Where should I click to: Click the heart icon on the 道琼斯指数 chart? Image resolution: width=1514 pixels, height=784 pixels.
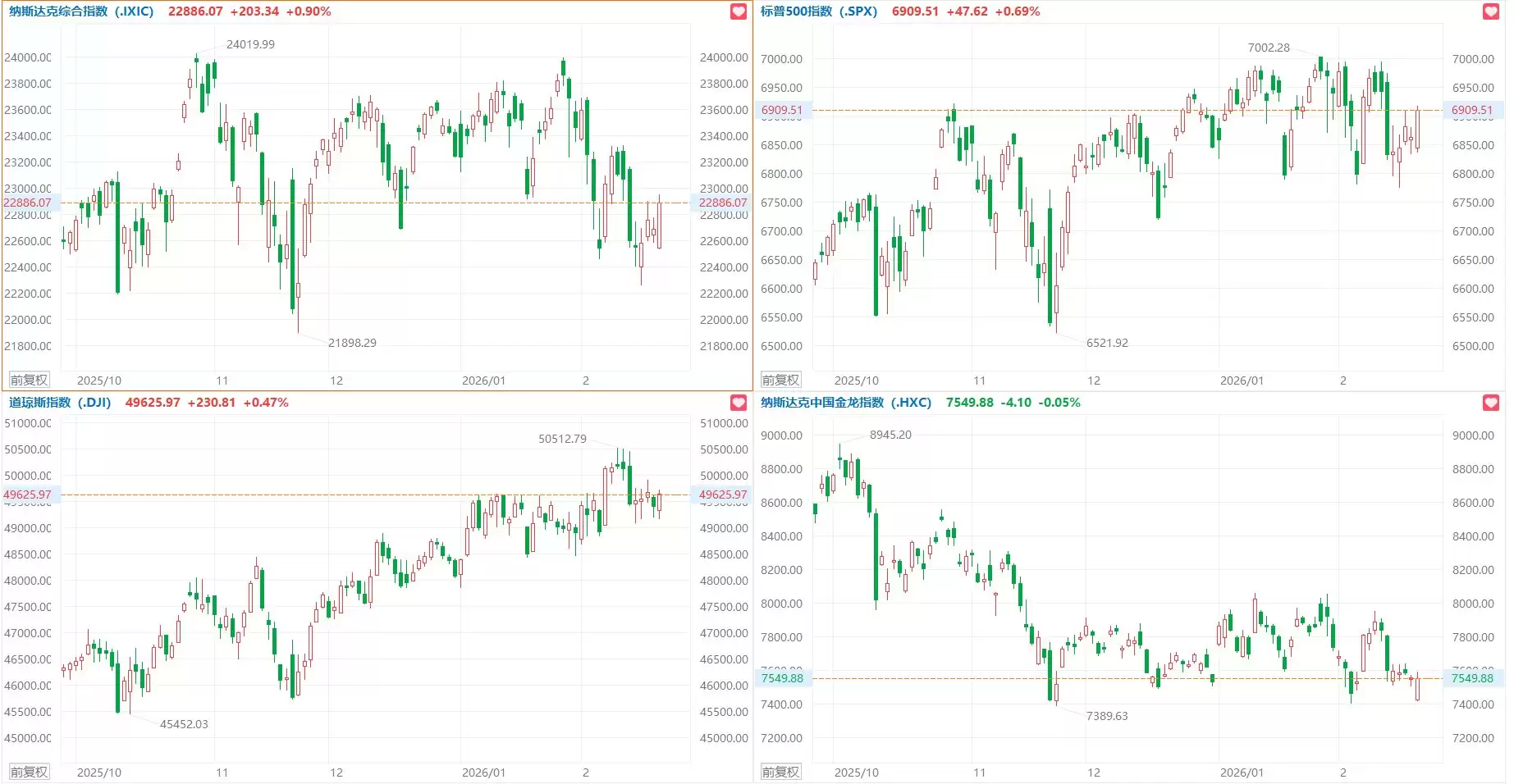tap(739, 403)
